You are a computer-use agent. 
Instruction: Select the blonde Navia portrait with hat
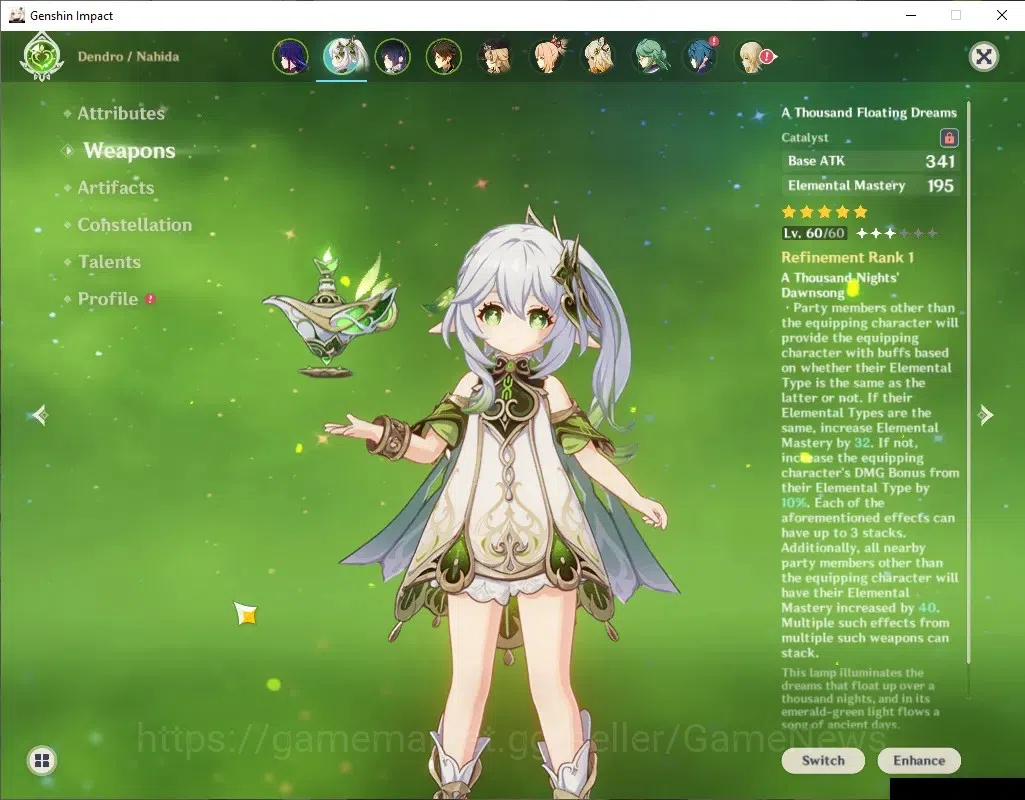point(496,57)
